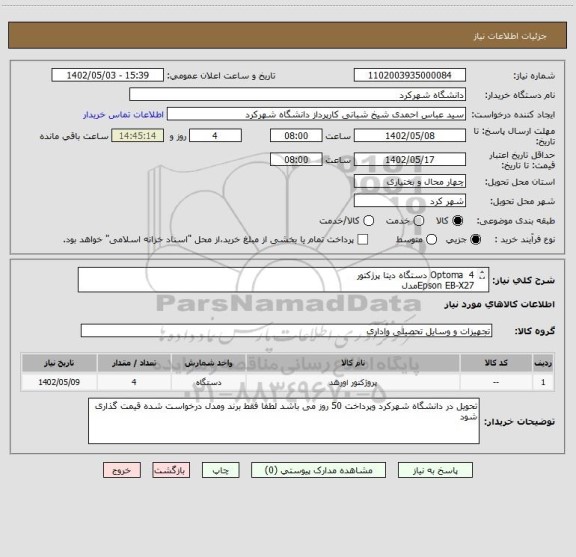Click the ایجاد کننده درخواست field
The width and height of the screenshot is (576, 557).
coord(316,115)
